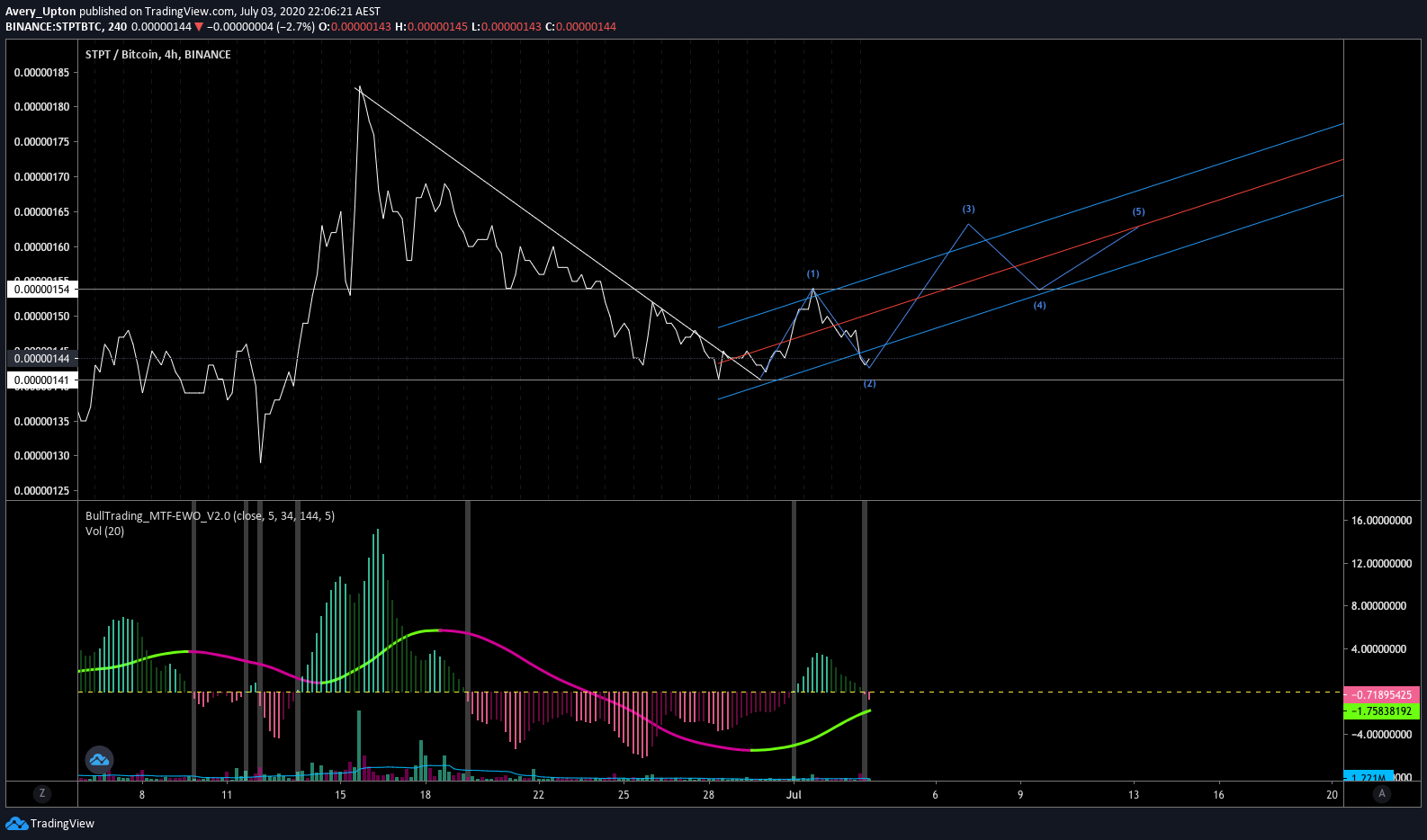Click the L:0.00000143 low value in the header
1427x840 pixels.
(x=507, y=27)
